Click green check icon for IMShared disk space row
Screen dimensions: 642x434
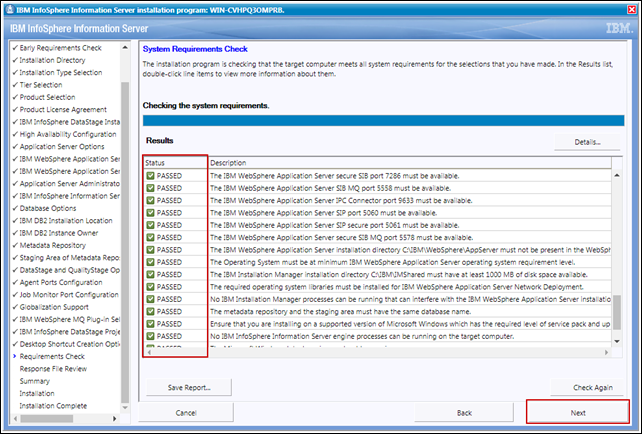150,274
